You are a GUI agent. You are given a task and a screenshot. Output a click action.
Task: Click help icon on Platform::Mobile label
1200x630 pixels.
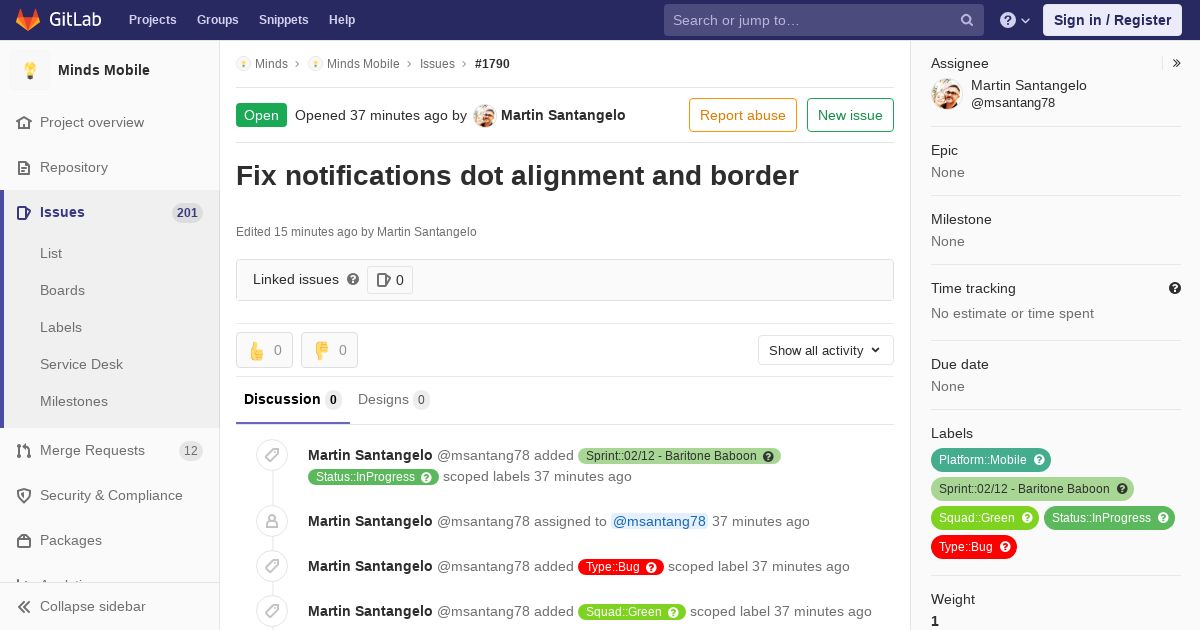pos(1039,460)
